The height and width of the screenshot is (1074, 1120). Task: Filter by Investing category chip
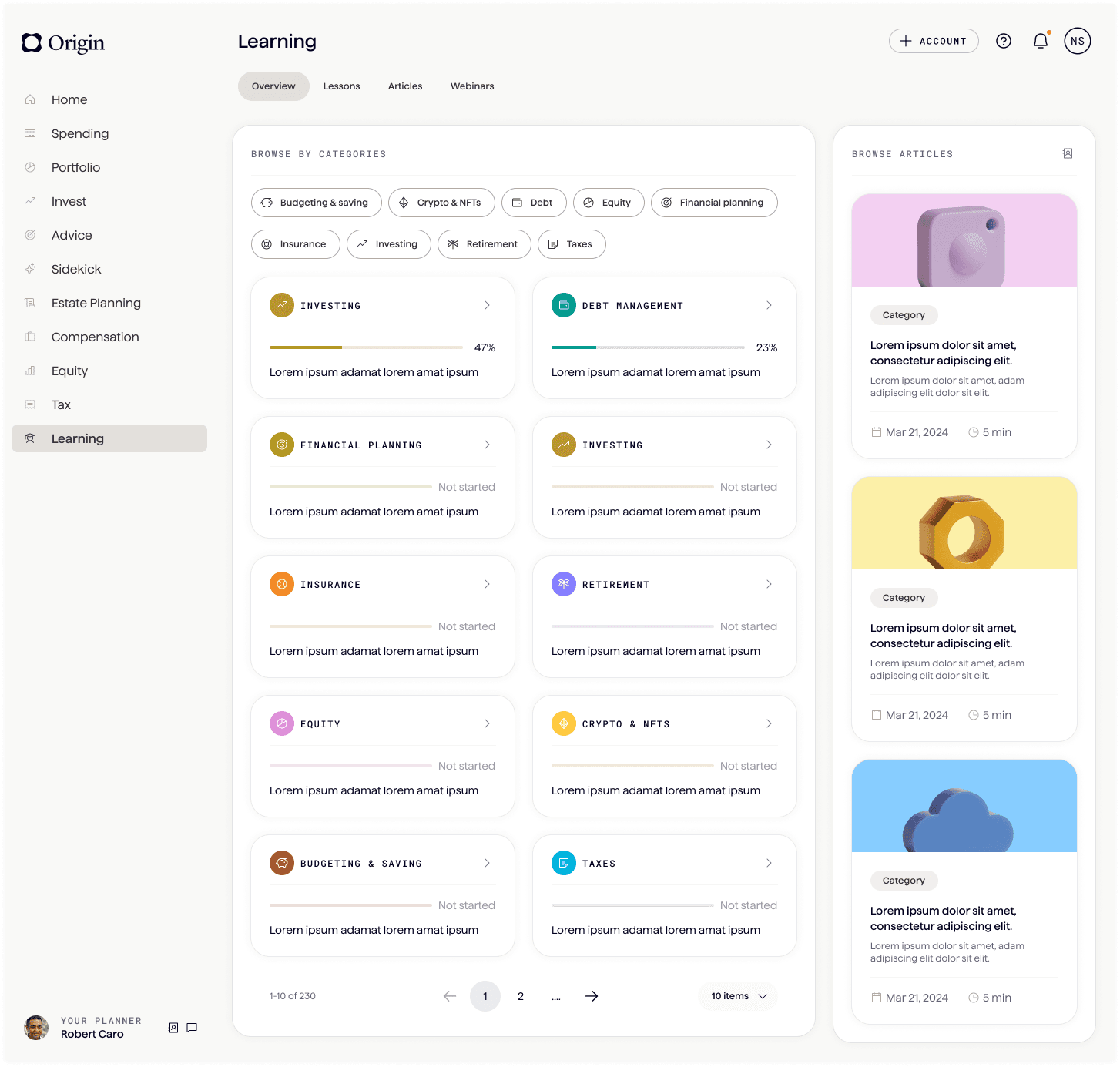tap(389, 244)
